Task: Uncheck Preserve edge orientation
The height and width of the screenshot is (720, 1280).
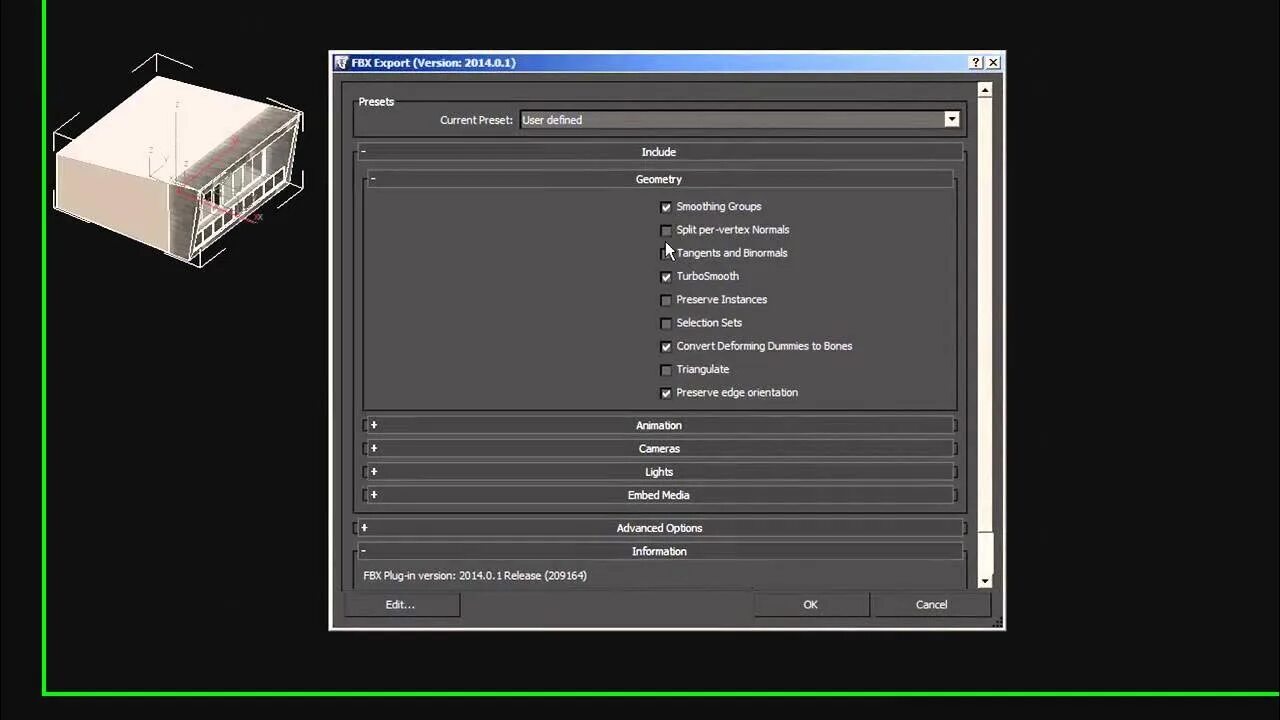Action: coord(666,393)
